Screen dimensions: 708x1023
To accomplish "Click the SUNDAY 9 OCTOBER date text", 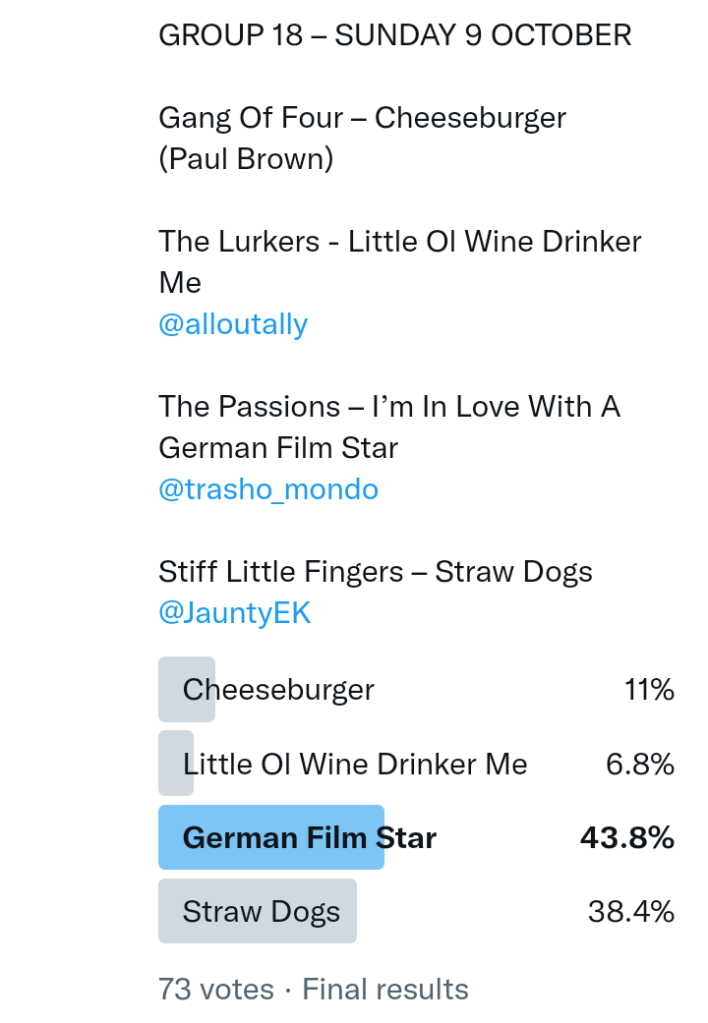I will coord(483,36).
